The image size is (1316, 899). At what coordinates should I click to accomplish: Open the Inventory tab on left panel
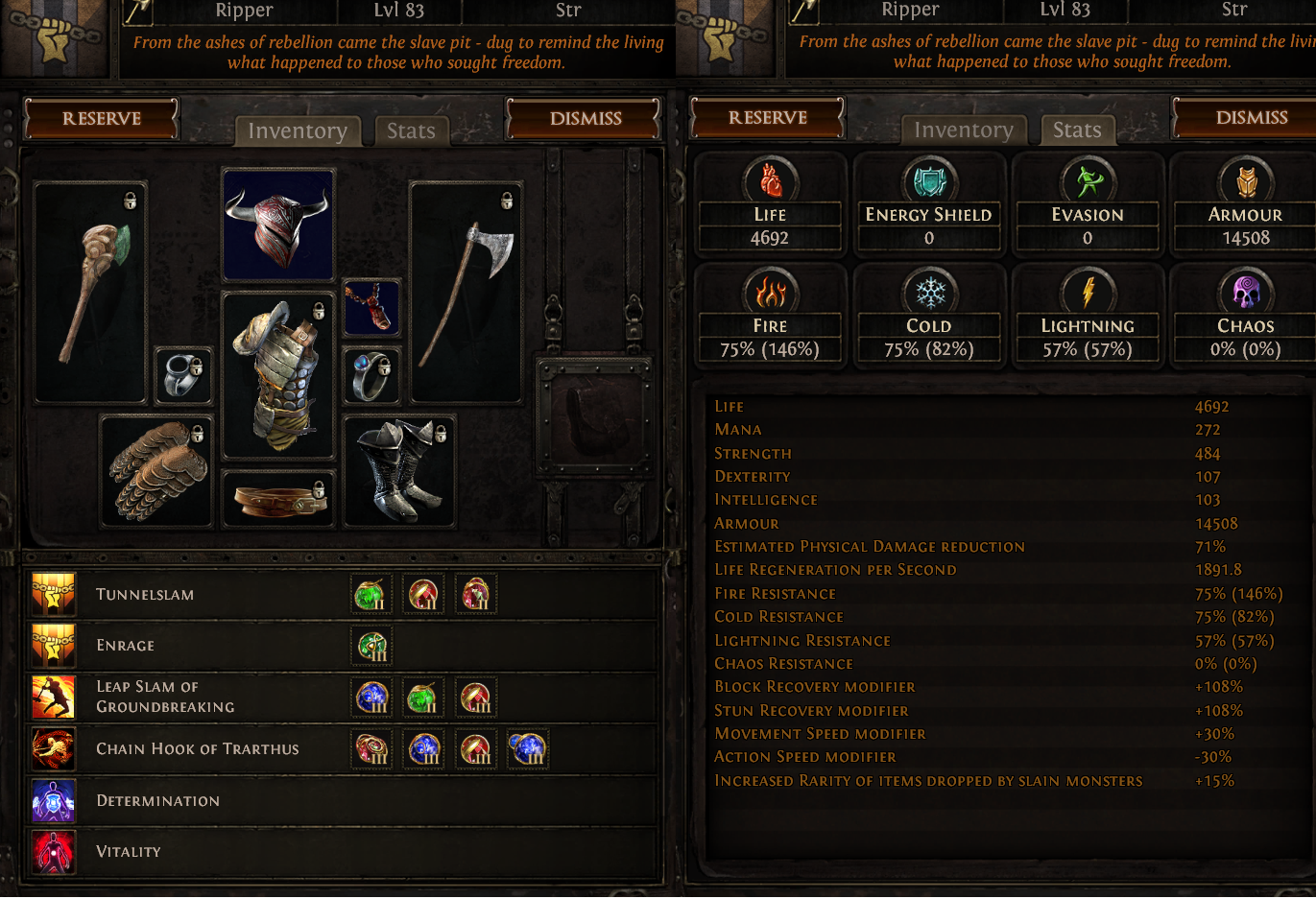click(298, 131)
